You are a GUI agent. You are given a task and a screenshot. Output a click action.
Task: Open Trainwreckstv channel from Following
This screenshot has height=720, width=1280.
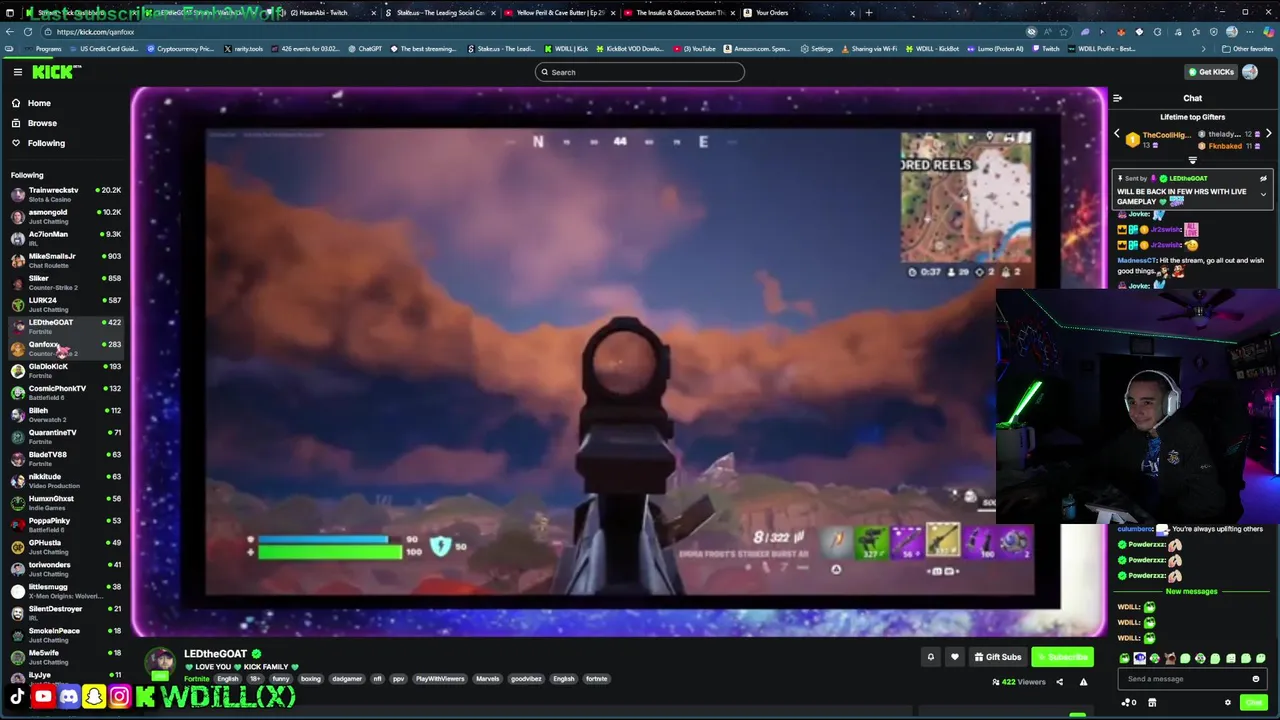[x=65, y=194]
